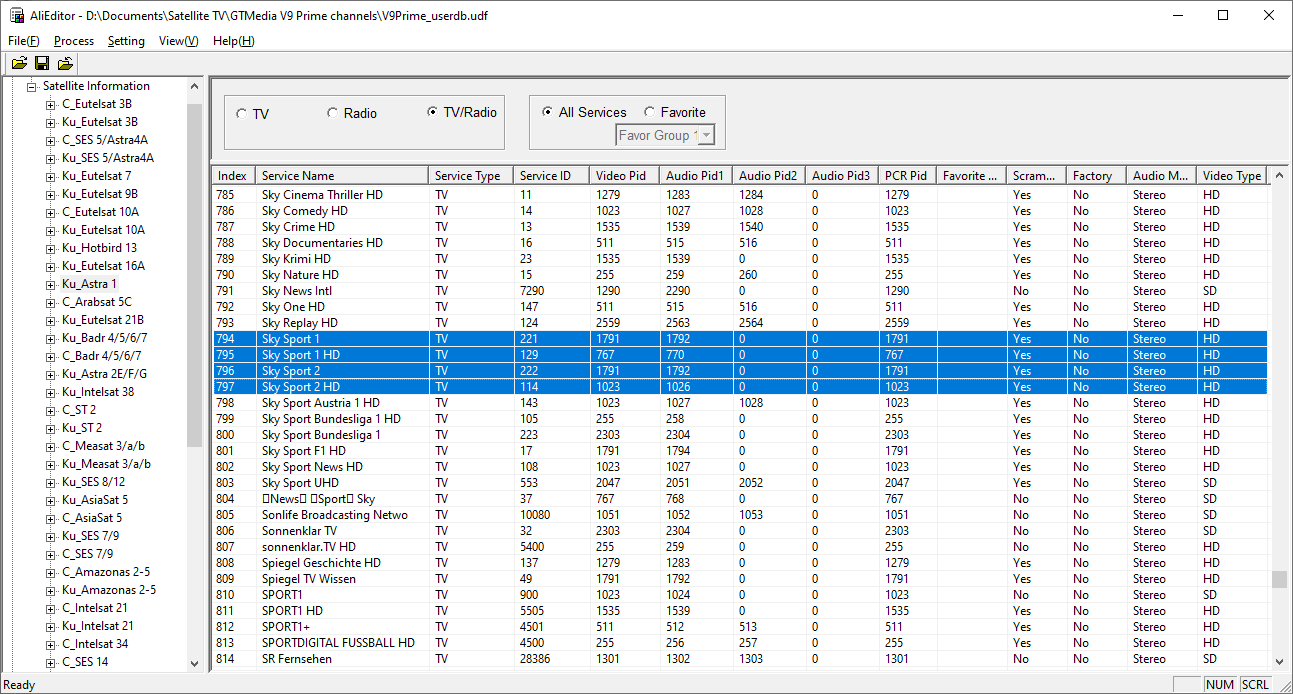The height and width of the screenshot is (694, 1293).
Task: Select the SPORTDIGITAL FUSSBALL HD row
Action: coord(740,643)
